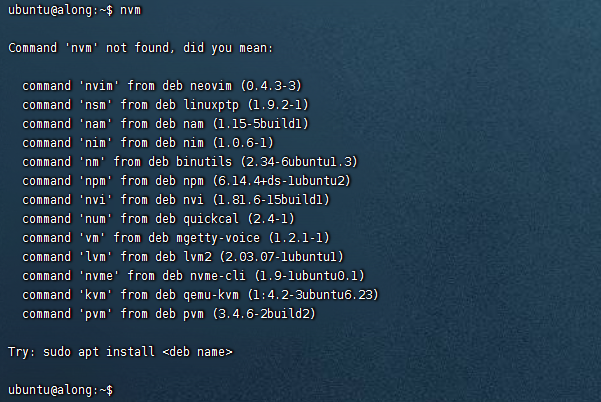Click the 'num' from deb quickcal line

159,219
